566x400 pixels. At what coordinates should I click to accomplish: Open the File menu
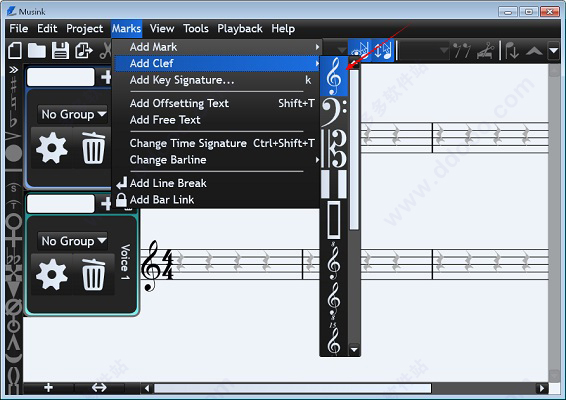(x=19, y=29)
